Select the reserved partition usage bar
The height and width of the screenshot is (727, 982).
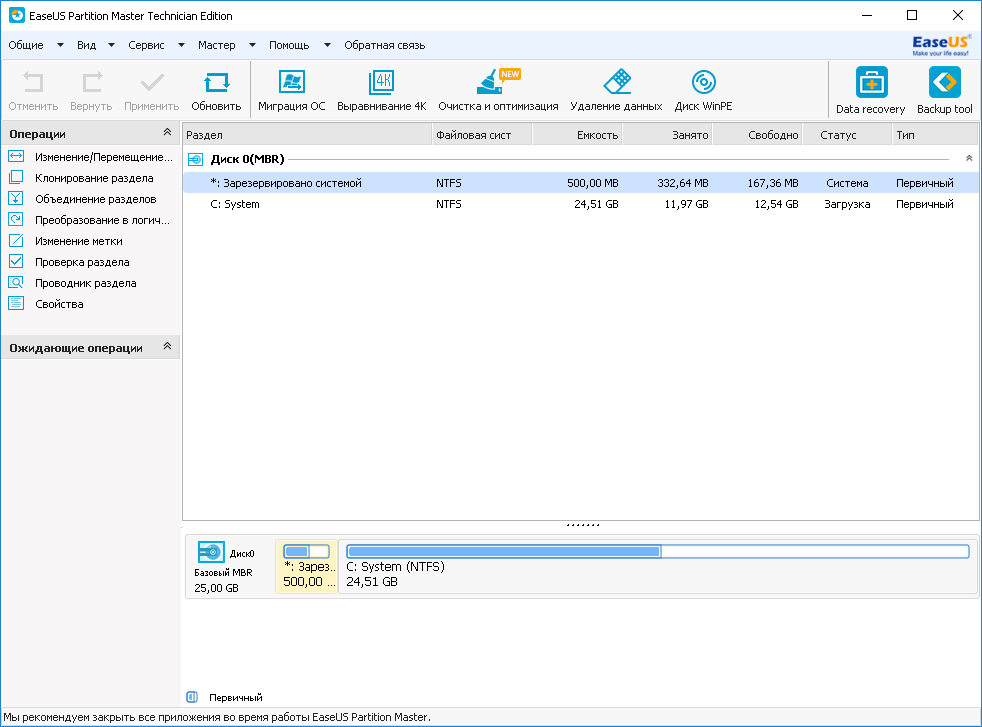click(x=306, y=552)
